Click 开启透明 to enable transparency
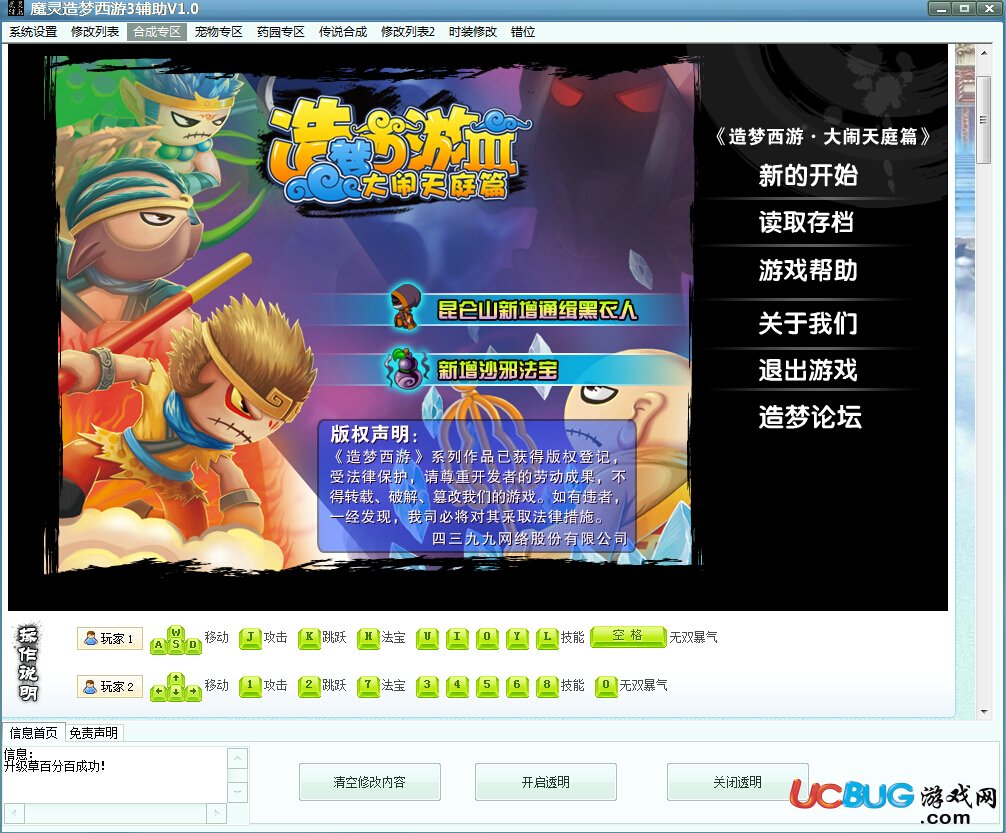The width and height of the screenshot is (1006, 833). (x=545, y=782)
